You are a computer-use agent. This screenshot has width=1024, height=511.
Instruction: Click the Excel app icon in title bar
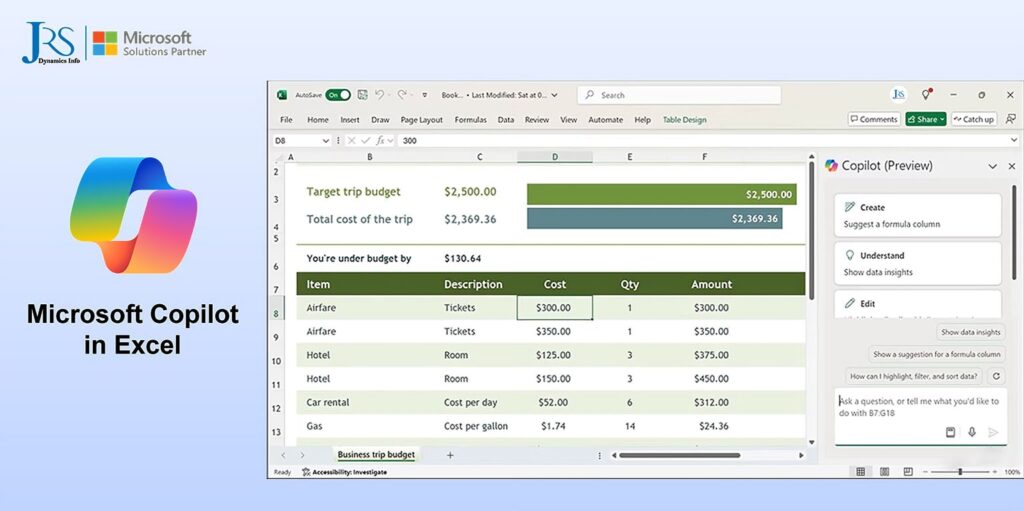click(x=282, y=95)
